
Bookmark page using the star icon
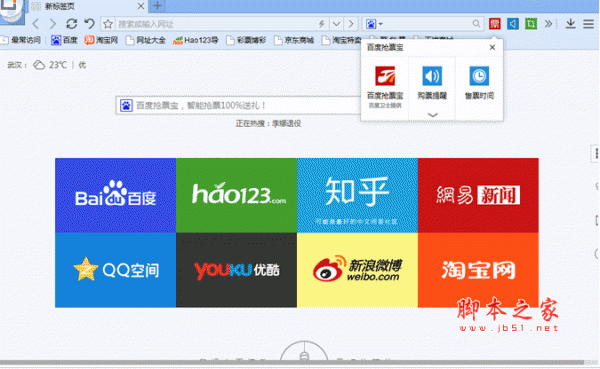tap(108, 24)
